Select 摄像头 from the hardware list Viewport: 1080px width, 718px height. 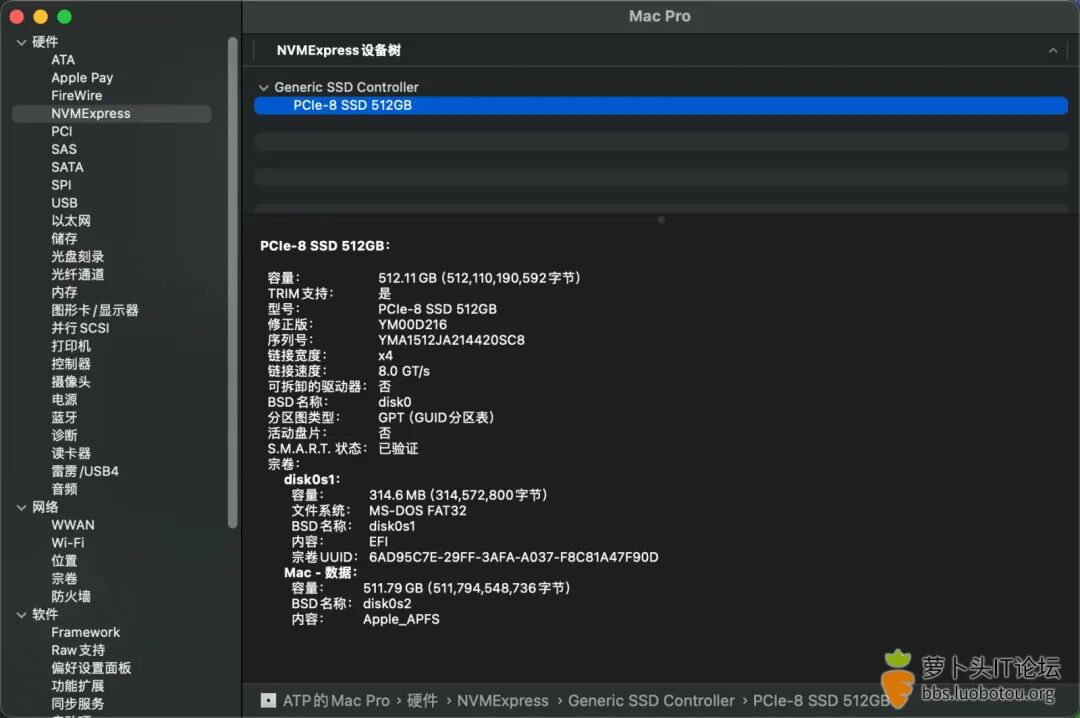(71, 381)
